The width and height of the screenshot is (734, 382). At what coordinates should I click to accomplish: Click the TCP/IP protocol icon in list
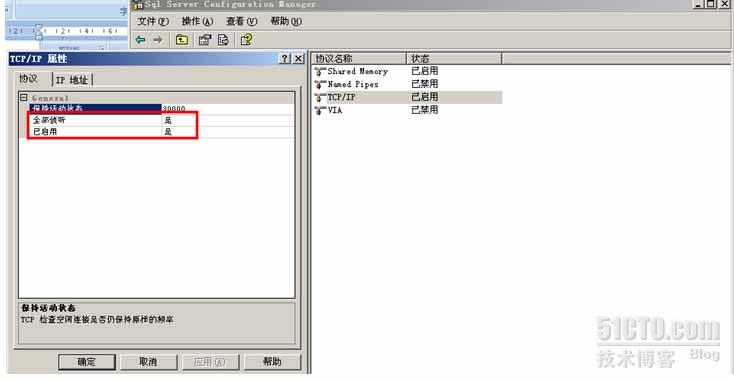(x=320, y=97)
